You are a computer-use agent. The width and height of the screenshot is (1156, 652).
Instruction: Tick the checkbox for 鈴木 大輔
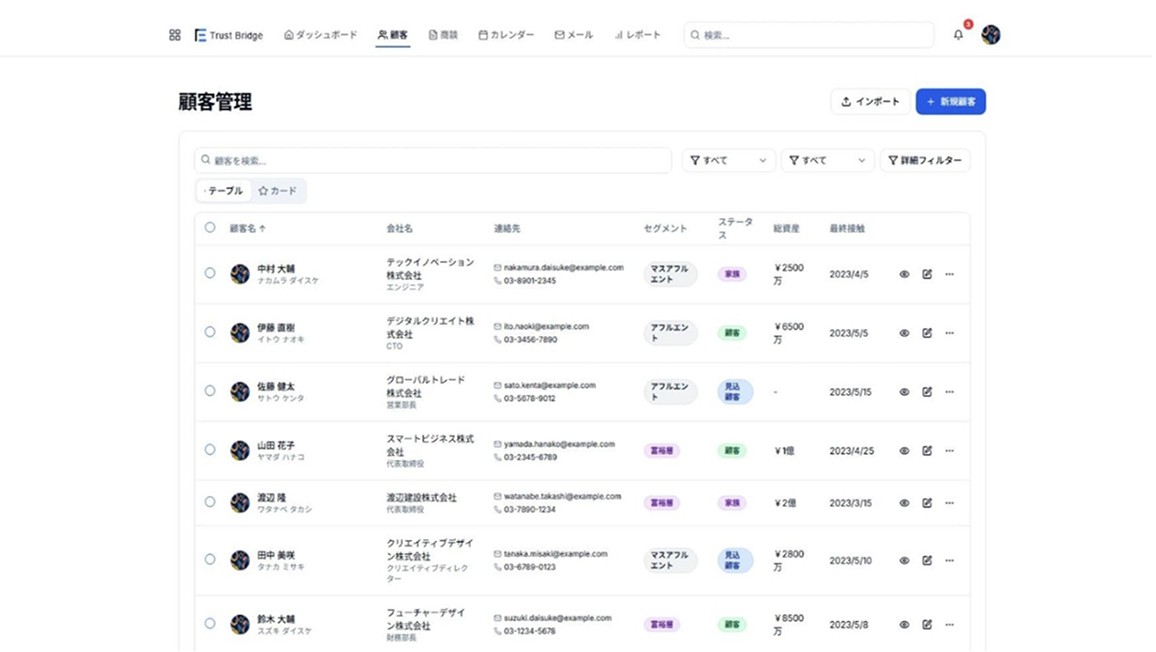[210, 624]
